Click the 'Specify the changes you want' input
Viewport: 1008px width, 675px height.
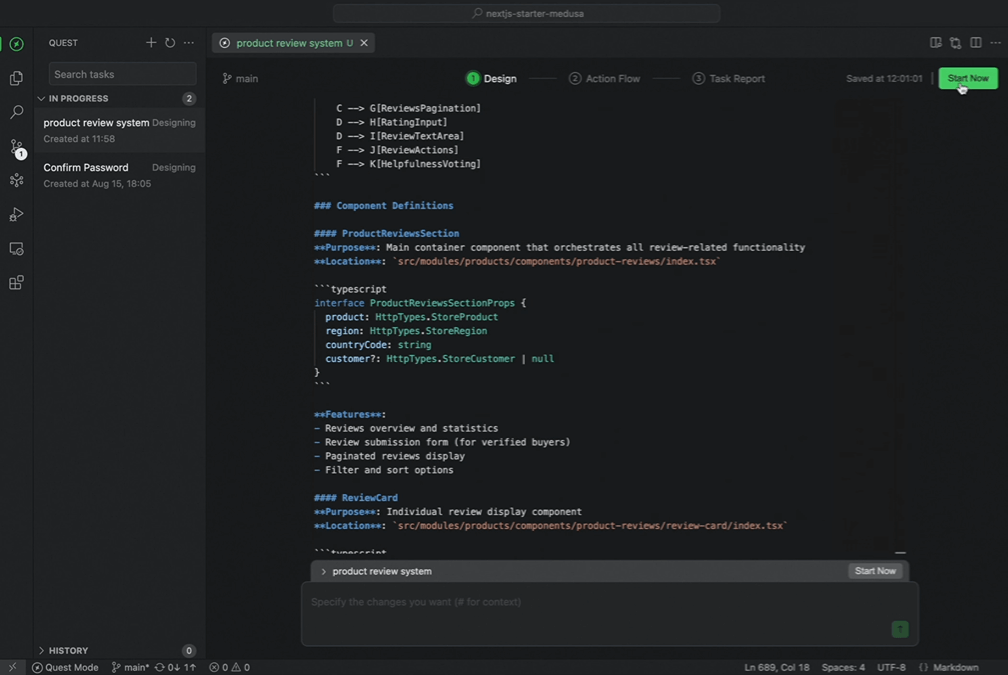tap(609, 614)
